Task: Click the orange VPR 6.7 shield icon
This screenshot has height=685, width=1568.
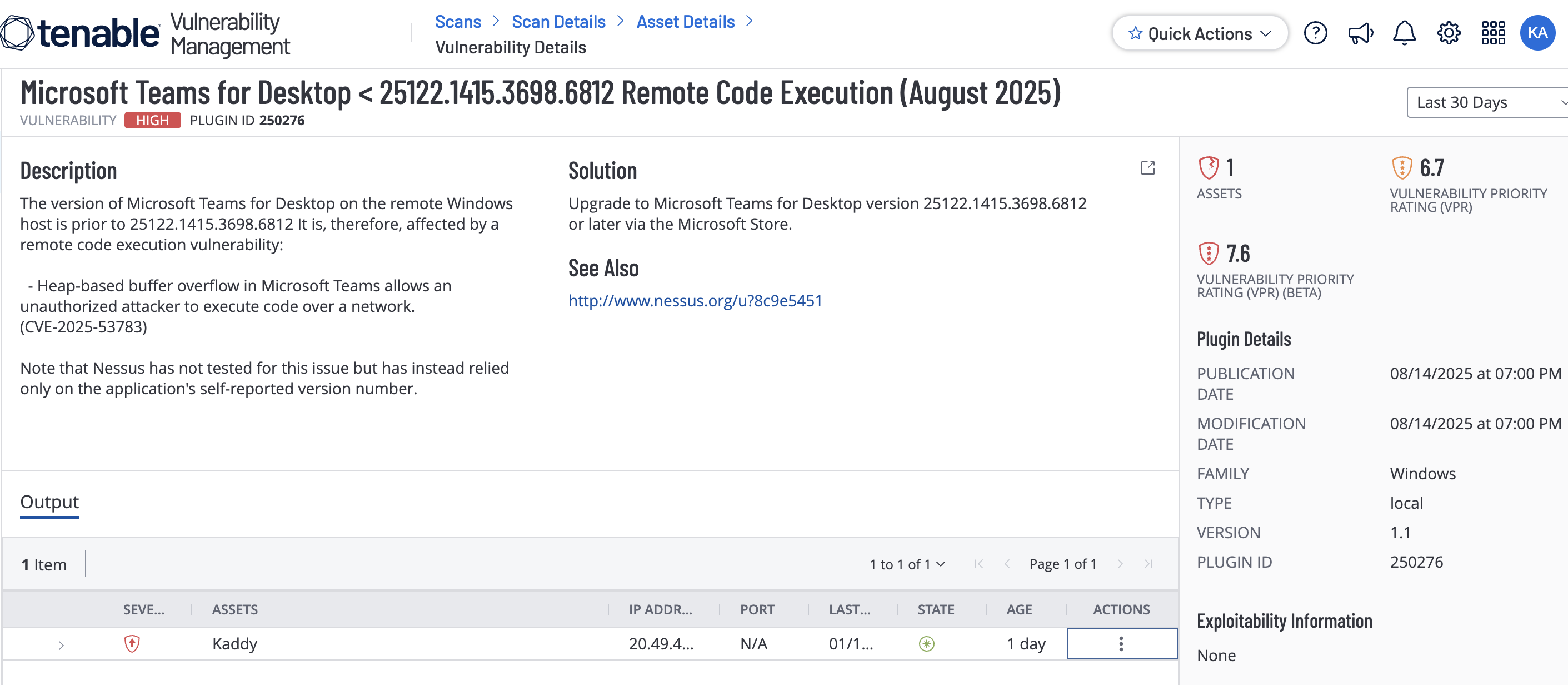Action: [x=1402, y=168]
